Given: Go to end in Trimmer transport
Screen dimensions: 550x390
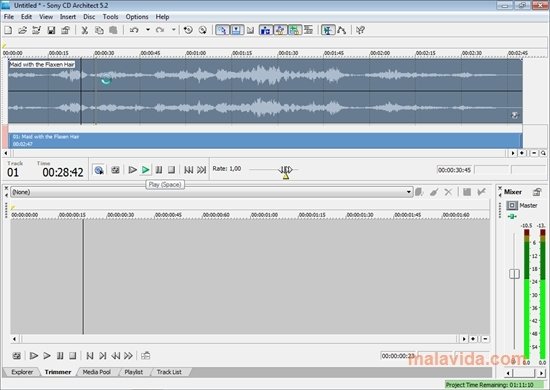Looking at the screenshot, I should pos(102,356).
